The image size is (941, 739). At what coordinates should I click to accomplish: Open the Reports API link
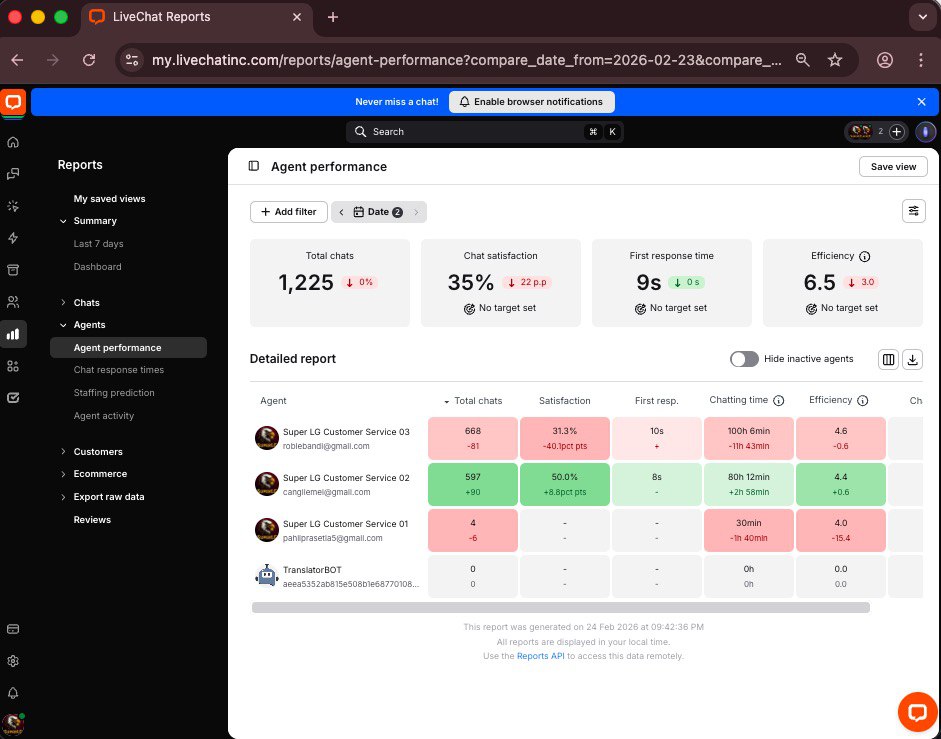[541, 656]
